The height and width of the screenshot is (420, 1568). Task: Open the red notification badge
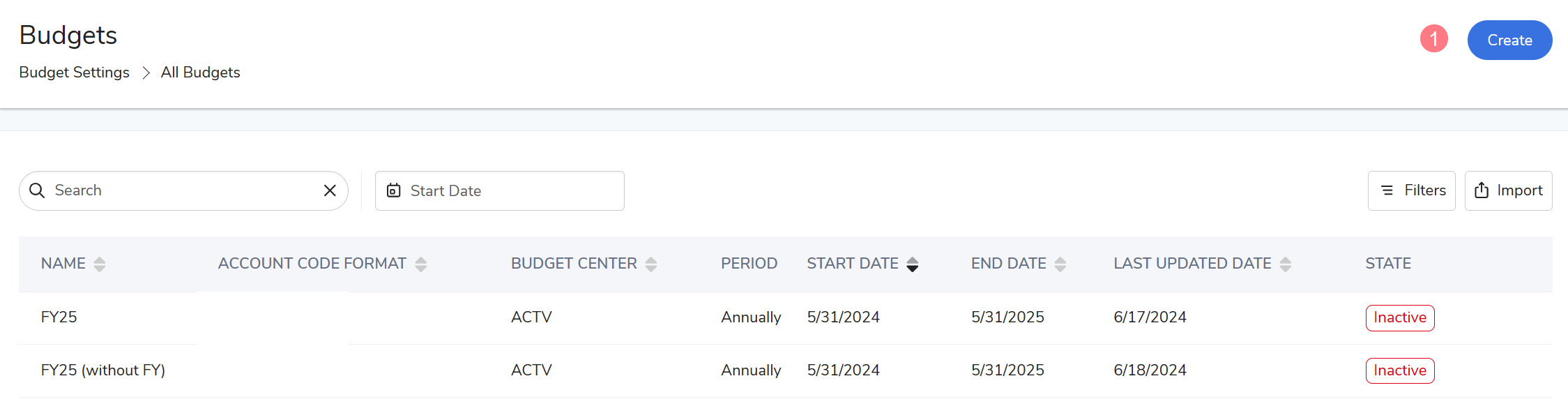[1434, 38]
